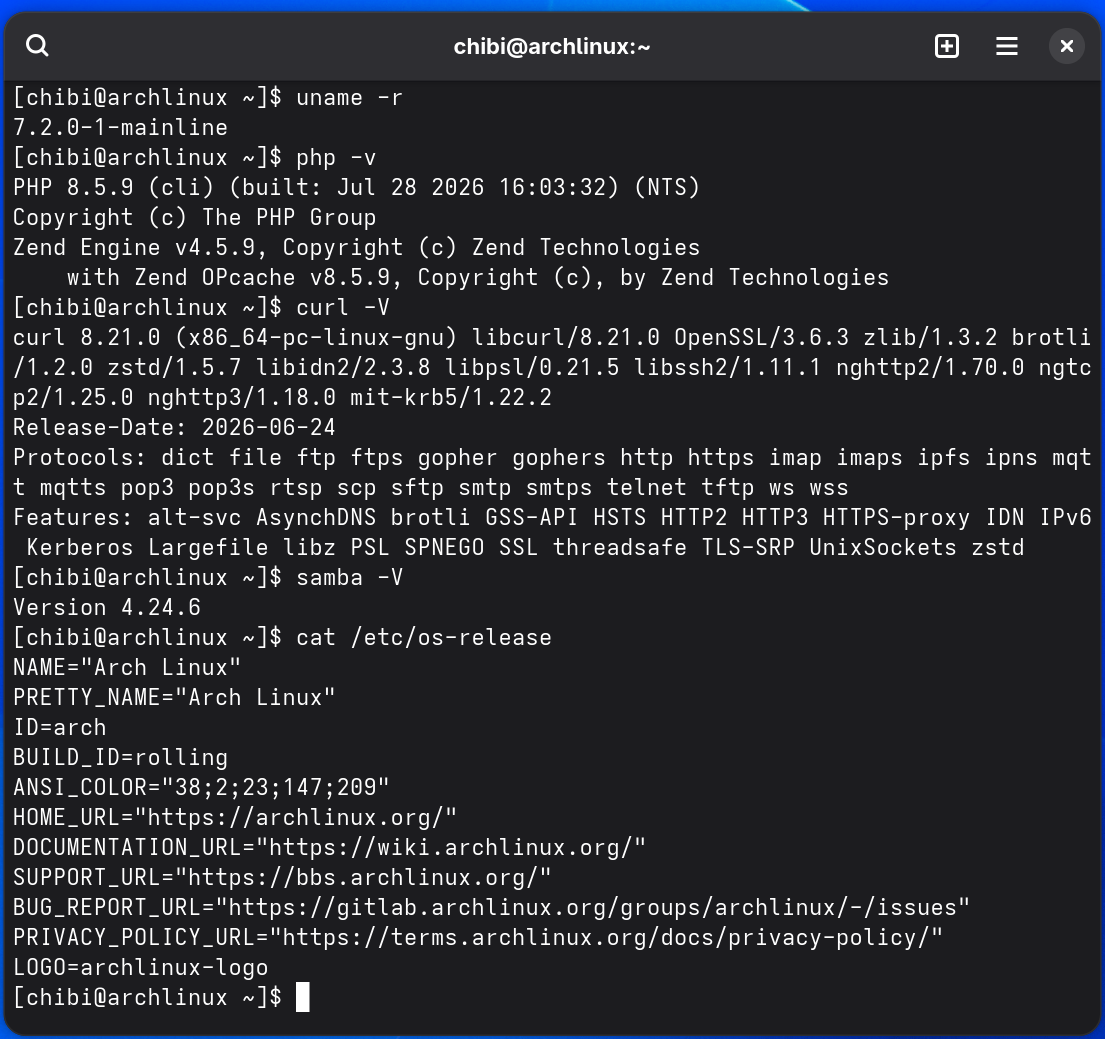Click the cursor at the last prompt
Image resolution: width=1105 pixels, height=1039 pixels.
[x=302, y=997]
